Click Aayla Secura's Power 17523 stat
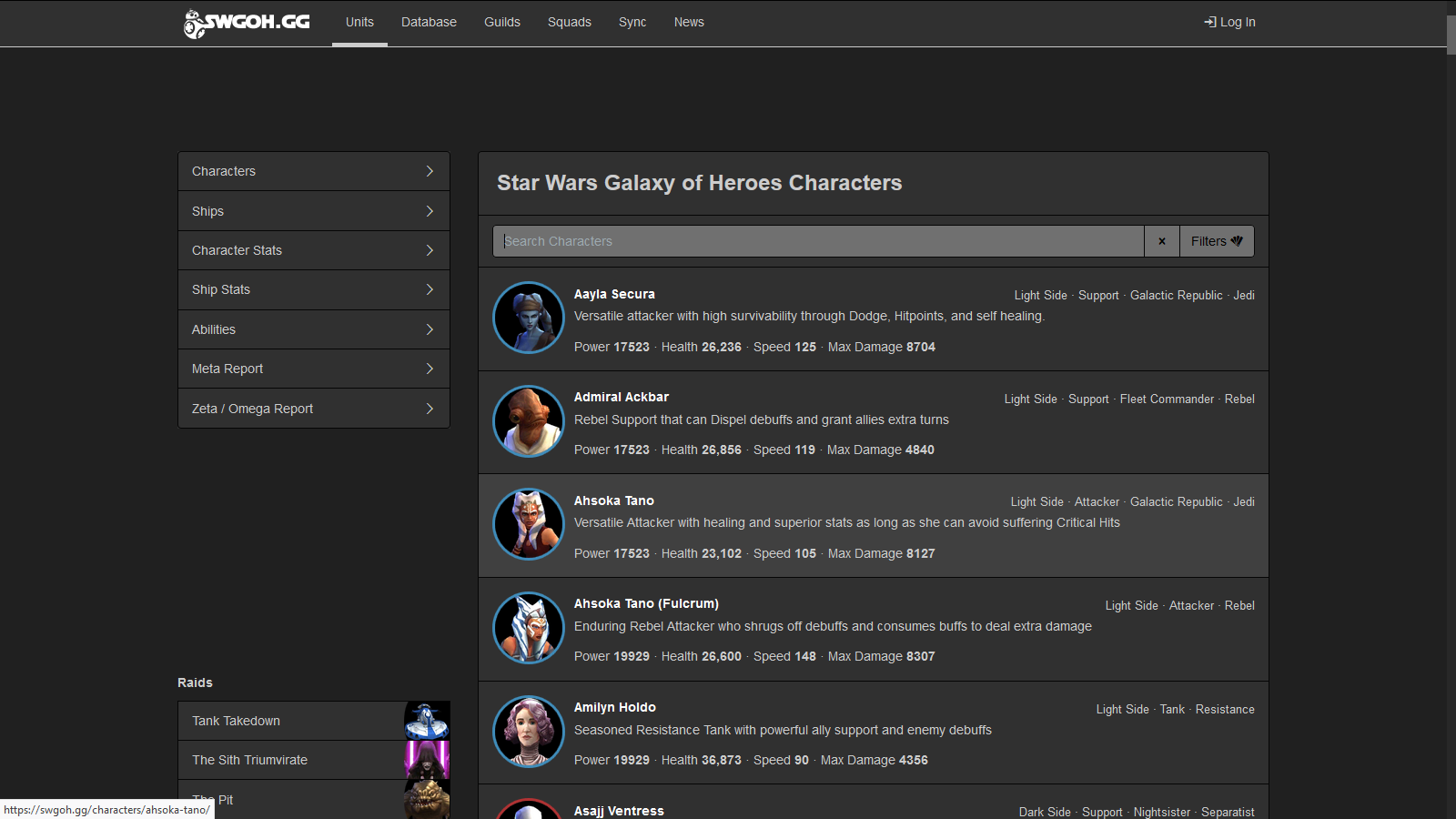 coord(612,347)
